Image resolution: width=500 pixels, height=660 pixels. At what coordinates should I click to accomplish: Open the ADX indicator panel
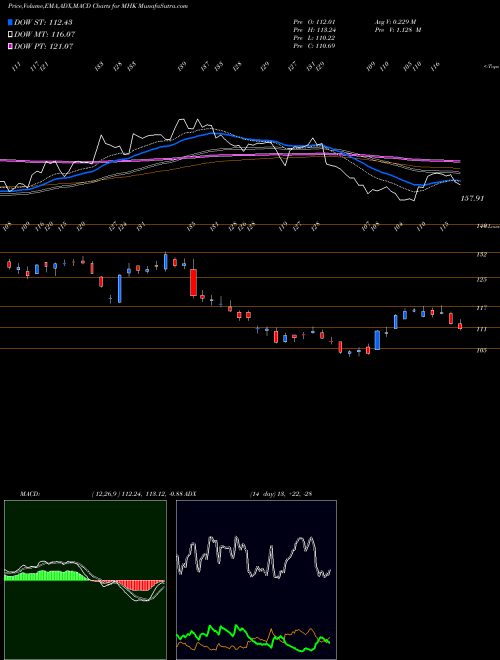pos(256,580)
